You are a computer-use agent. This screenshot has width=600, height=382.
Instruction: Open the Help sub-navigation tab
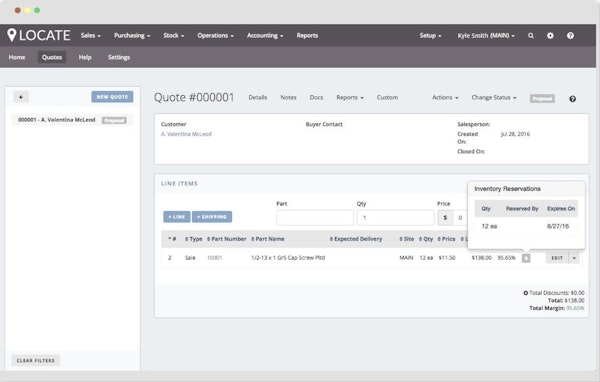[85, 57]
